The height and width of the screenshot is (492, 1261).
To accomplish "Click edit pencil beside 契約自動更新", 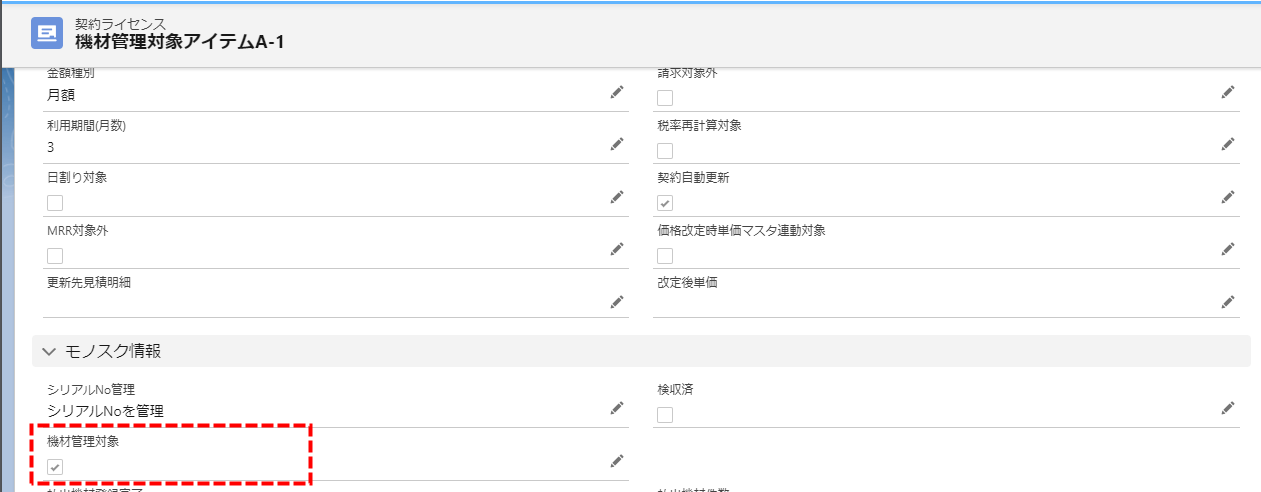I will tap(1227, 197).
